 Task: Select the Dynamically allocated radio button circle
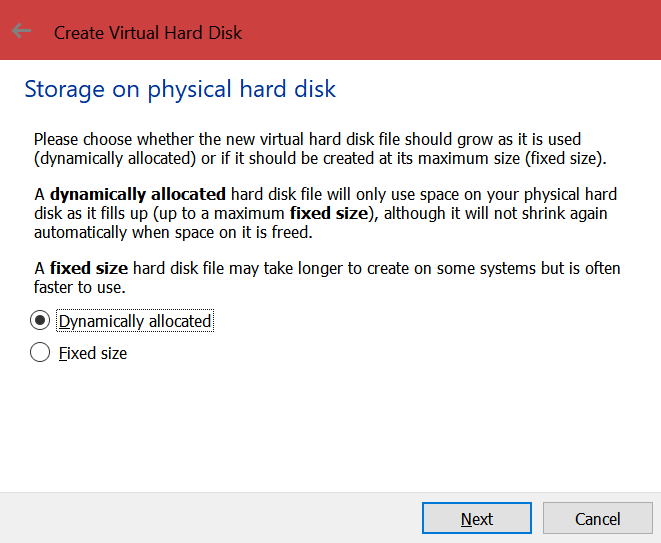[40, 321]
